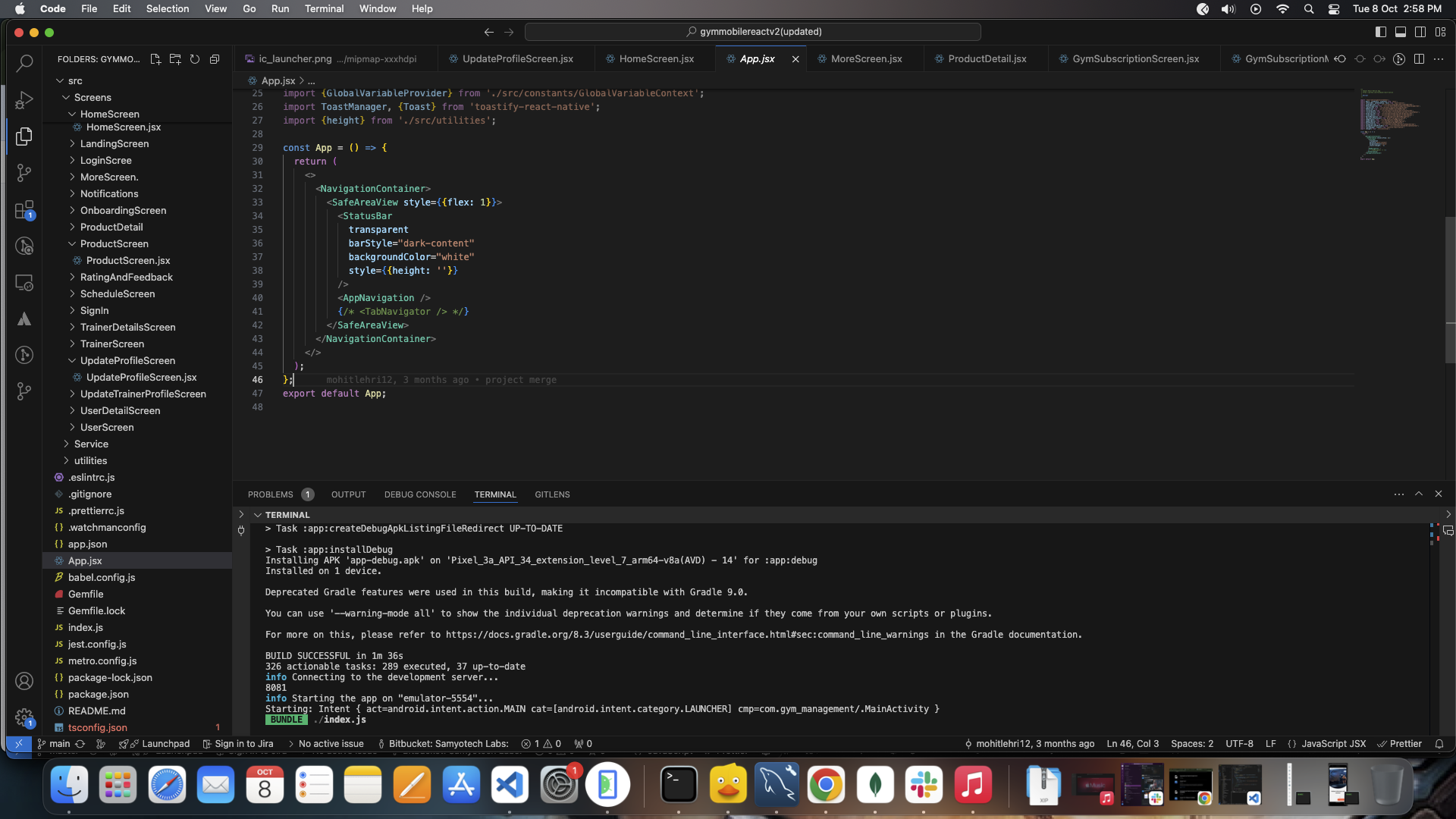The image size is (1456, 819).
Task: Open the Manage gear icon
Action: 24,717
